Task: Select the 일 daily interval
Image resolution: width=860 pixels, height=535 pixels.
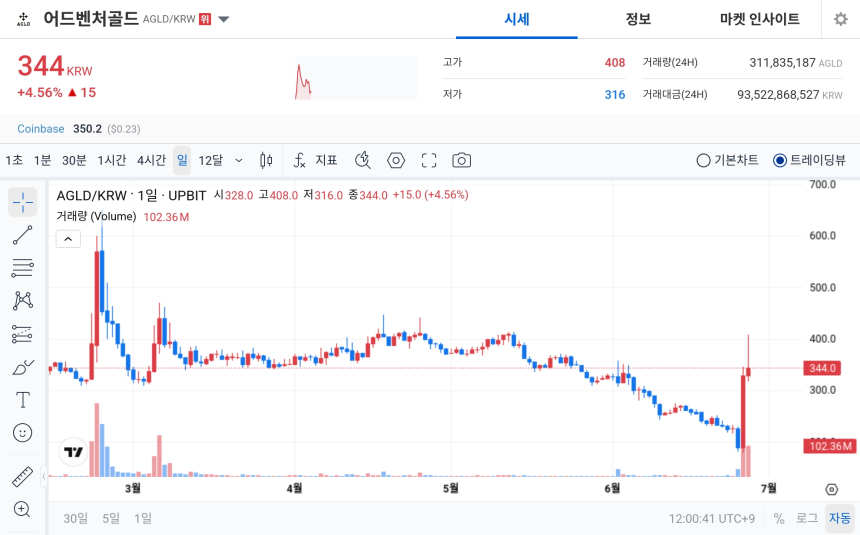Action: click(x=182, y=160)
